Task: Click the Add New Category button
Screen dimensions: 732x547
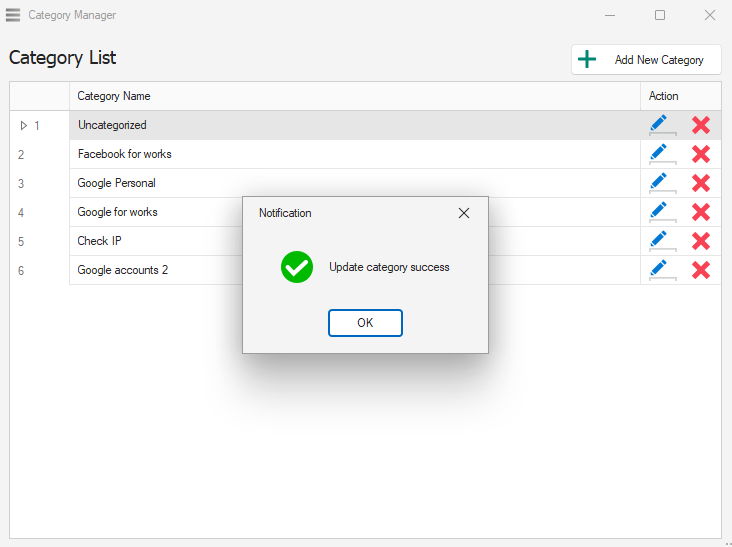Action: 646,60
